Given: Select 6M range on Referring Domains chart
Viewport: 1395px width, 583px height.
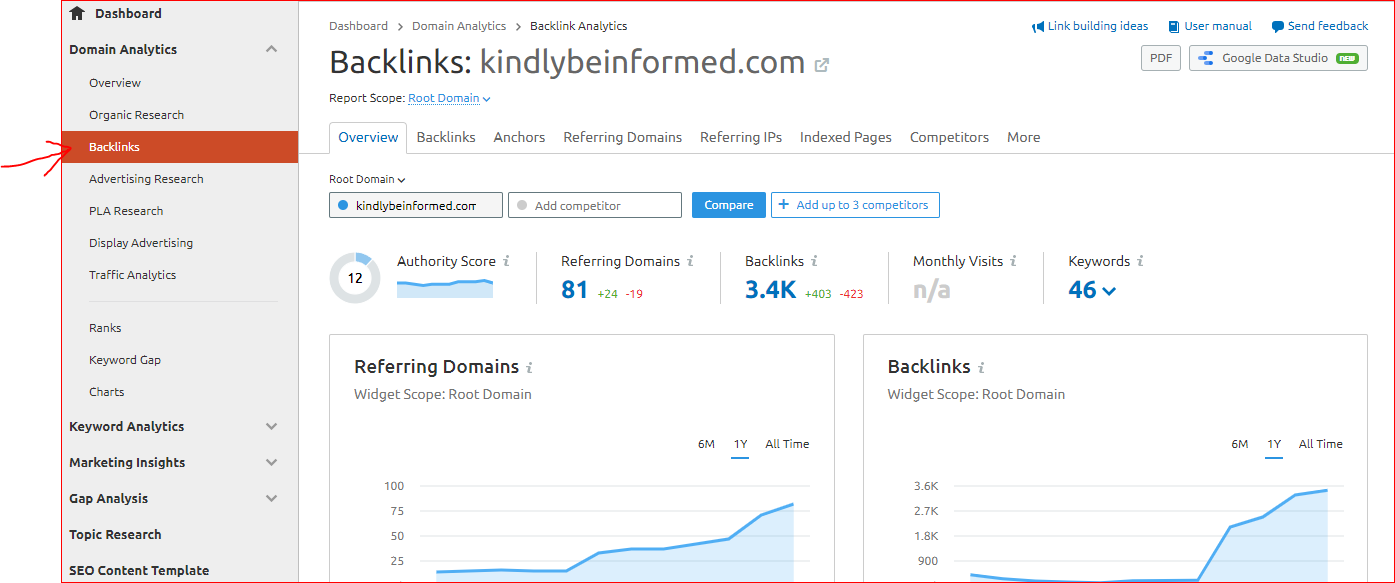Looking at the screenshot, I should [706, 444].
